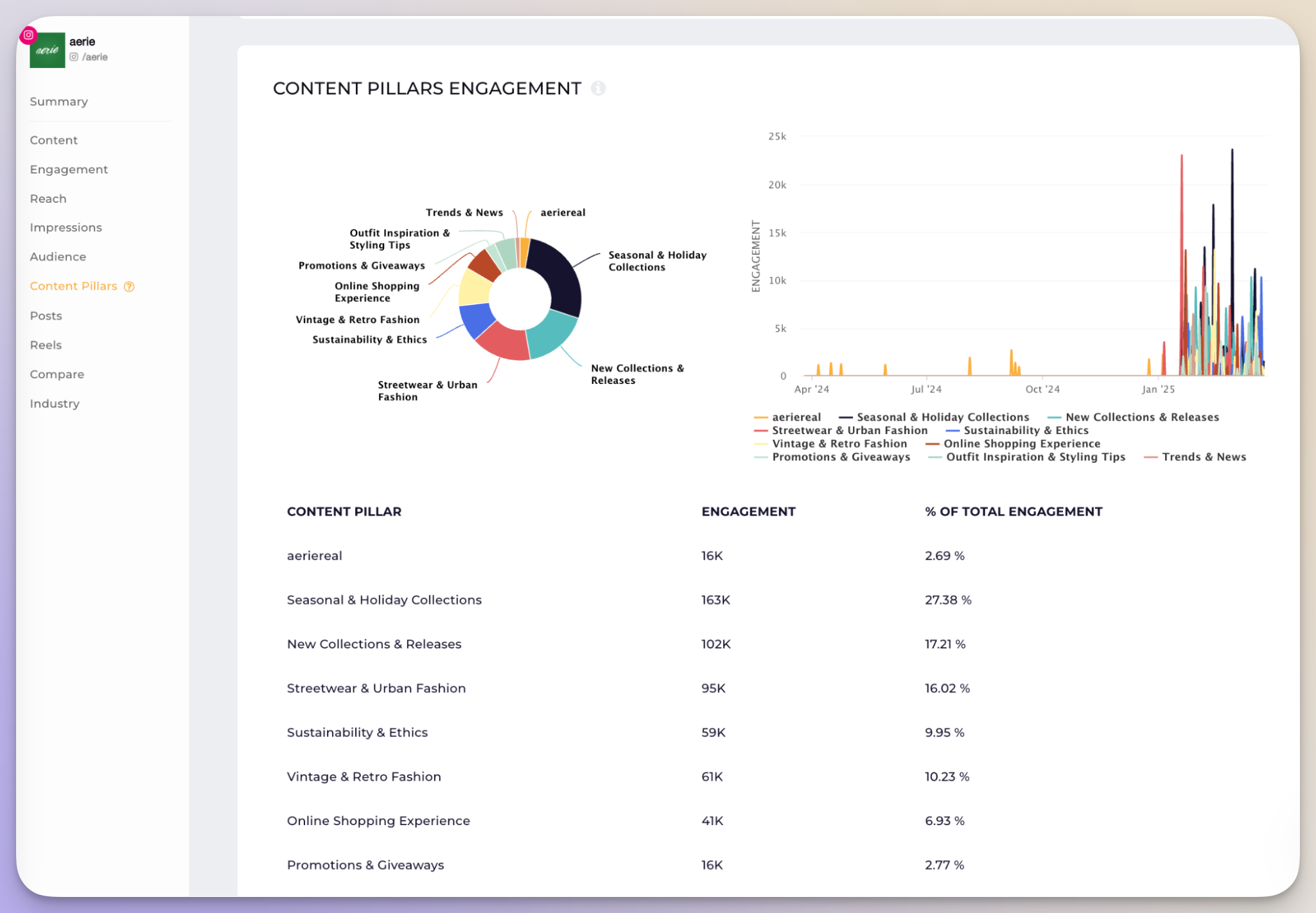The image size is (1316, 913).
Task: Click the 'Seasonal & Holiday Collections' donut label
Action: (x=657, y=261)
